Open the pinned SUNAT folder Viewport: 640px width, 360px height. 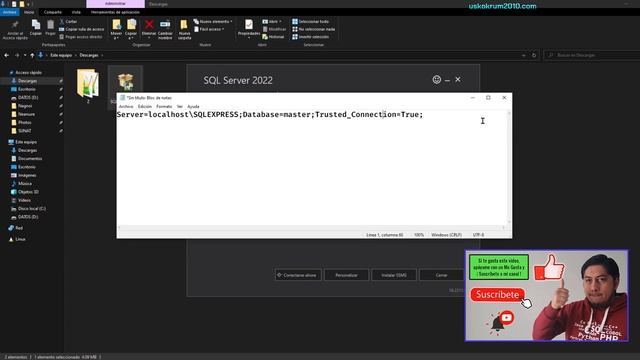[24, 131]
